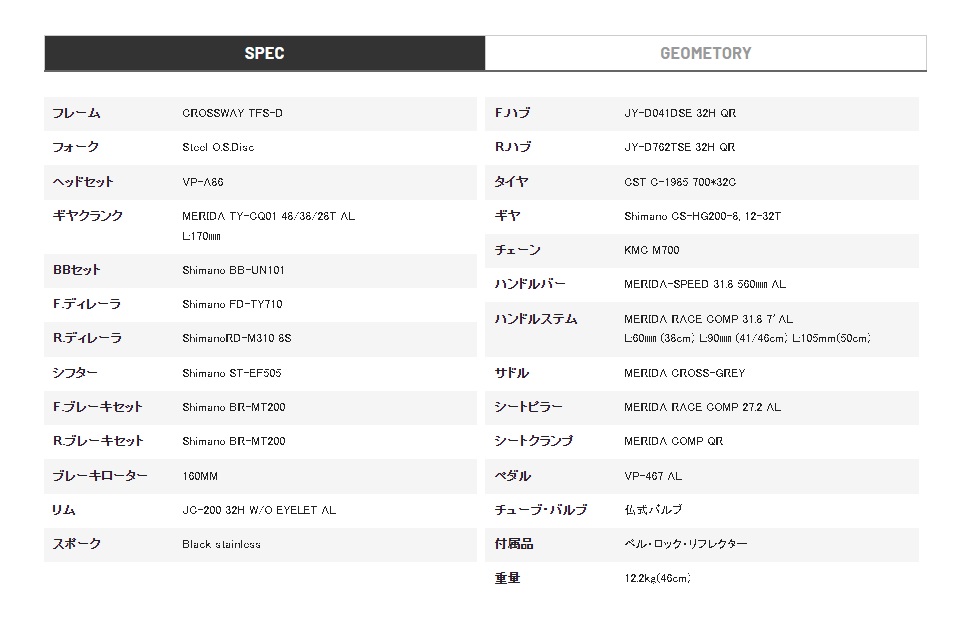The width and height of the screenshot is (961, 635).
Task: Click Shimano BB-UN101 value
Action: point(233,270)
